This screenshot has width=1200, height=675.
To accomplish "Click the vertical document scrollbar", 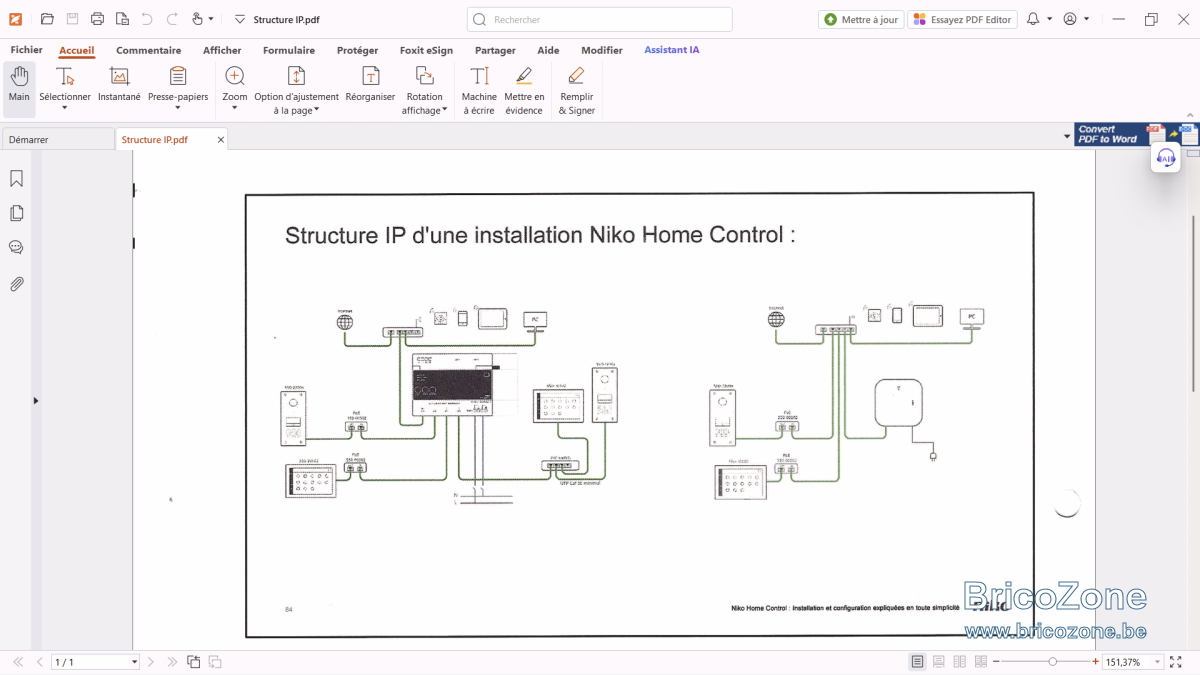I will click(x=1194, y=302).
